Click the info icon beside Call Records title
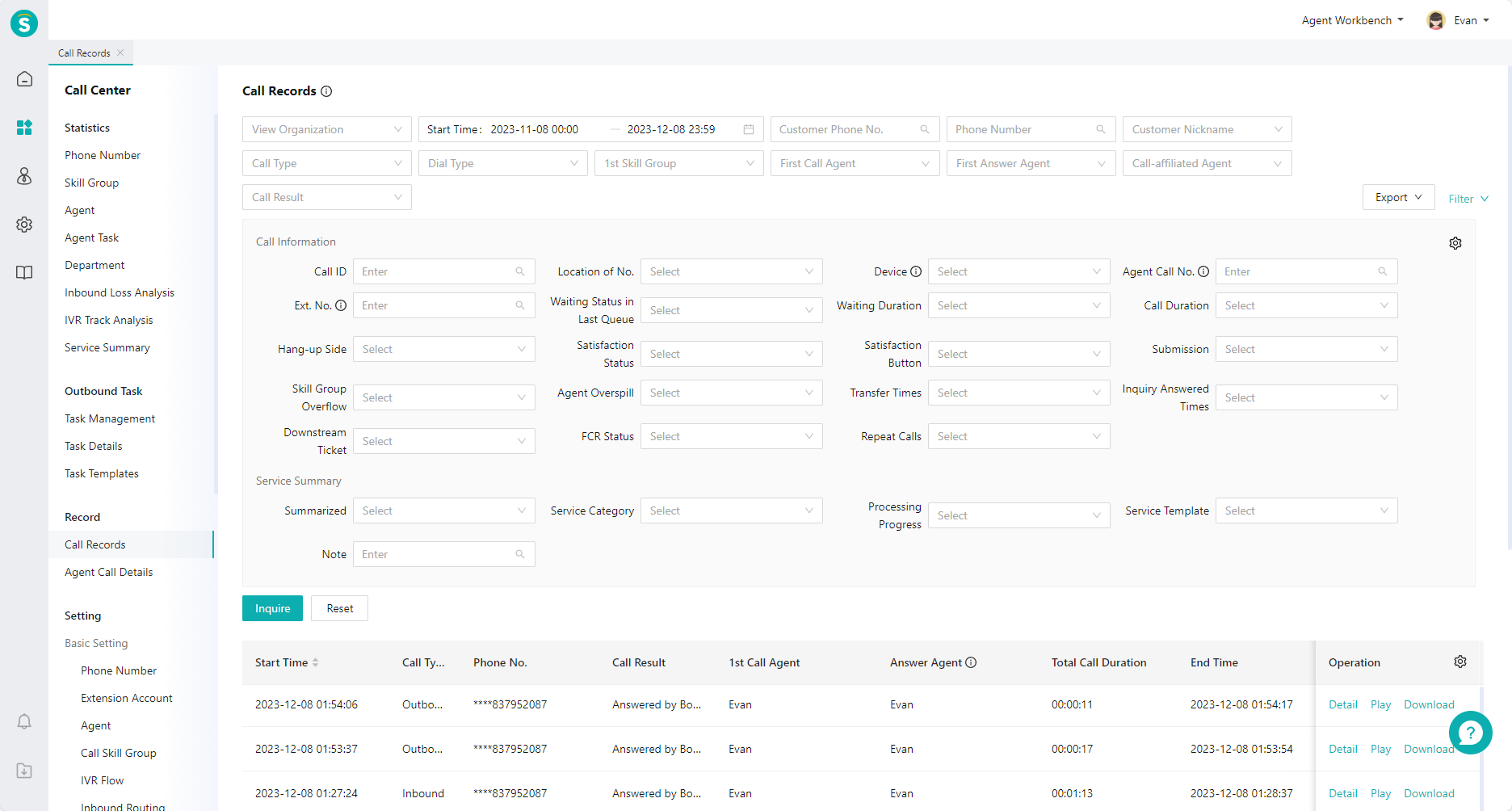1512x811 pixels. (x=326, y=91)
